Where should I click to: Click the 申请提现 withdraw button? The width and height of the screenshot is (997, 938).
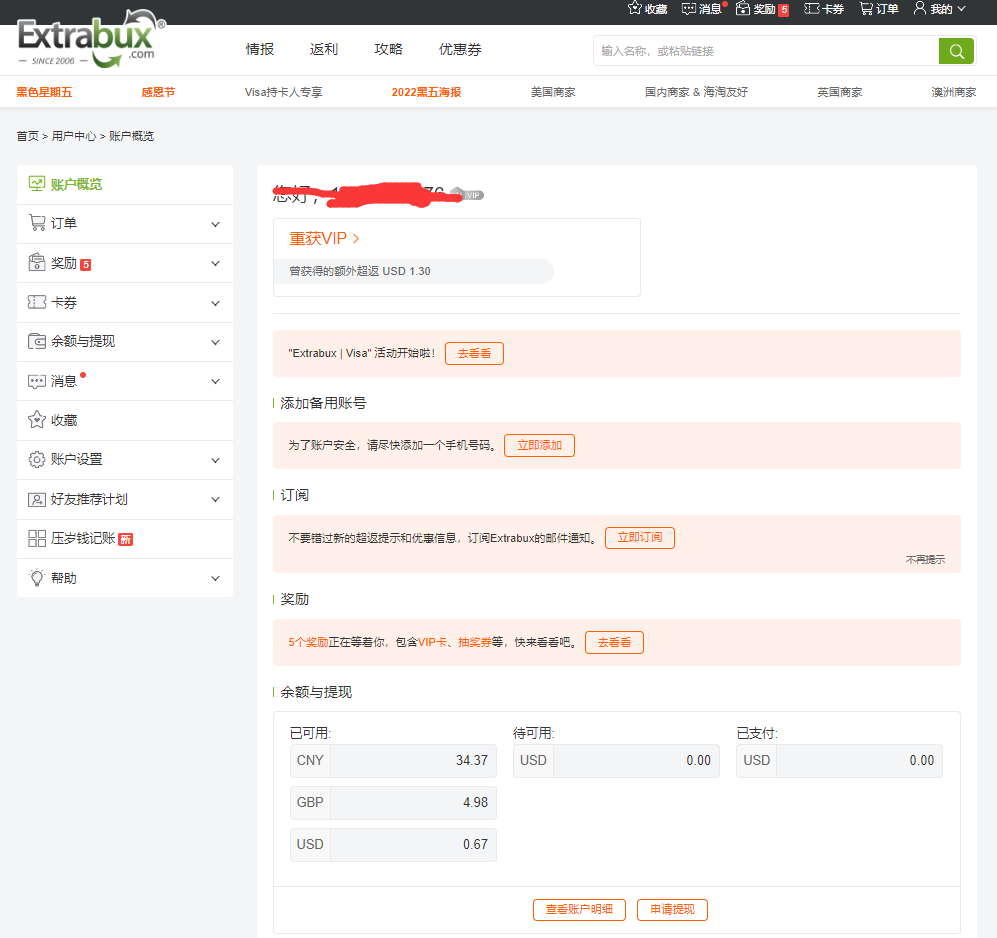pos(672,910)
